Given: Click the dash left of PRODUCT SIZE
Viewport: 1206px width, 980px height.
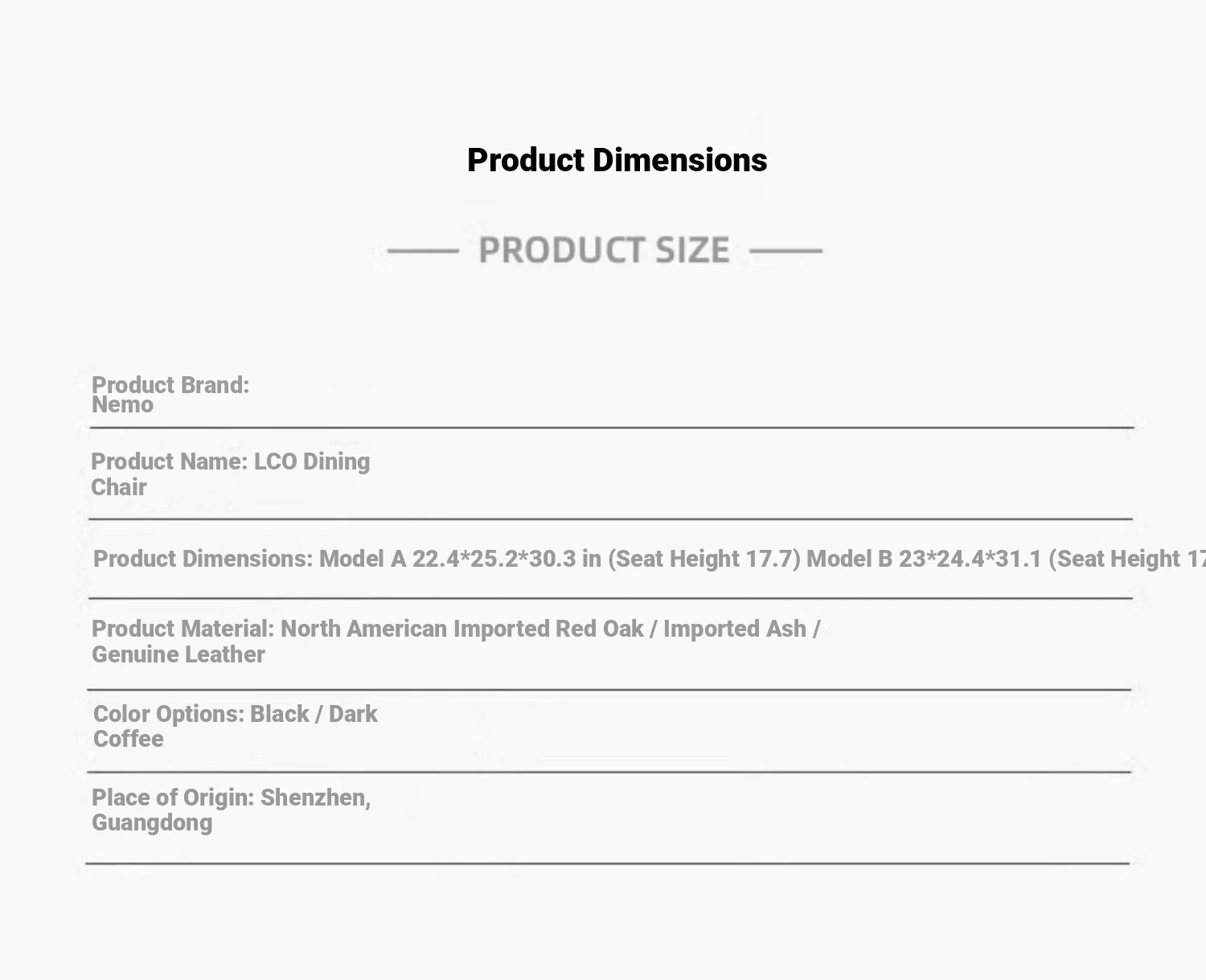Looking at the screenshot, I should [423, 251].
